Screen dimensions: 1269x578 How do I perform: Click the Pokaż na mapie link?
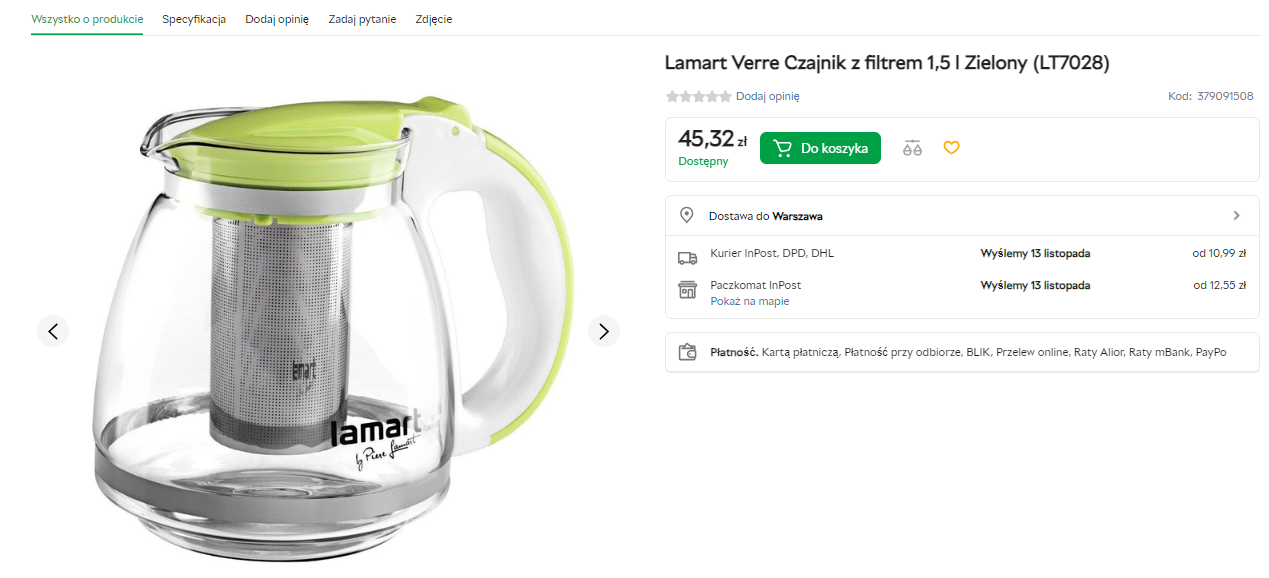click(749, 301)
